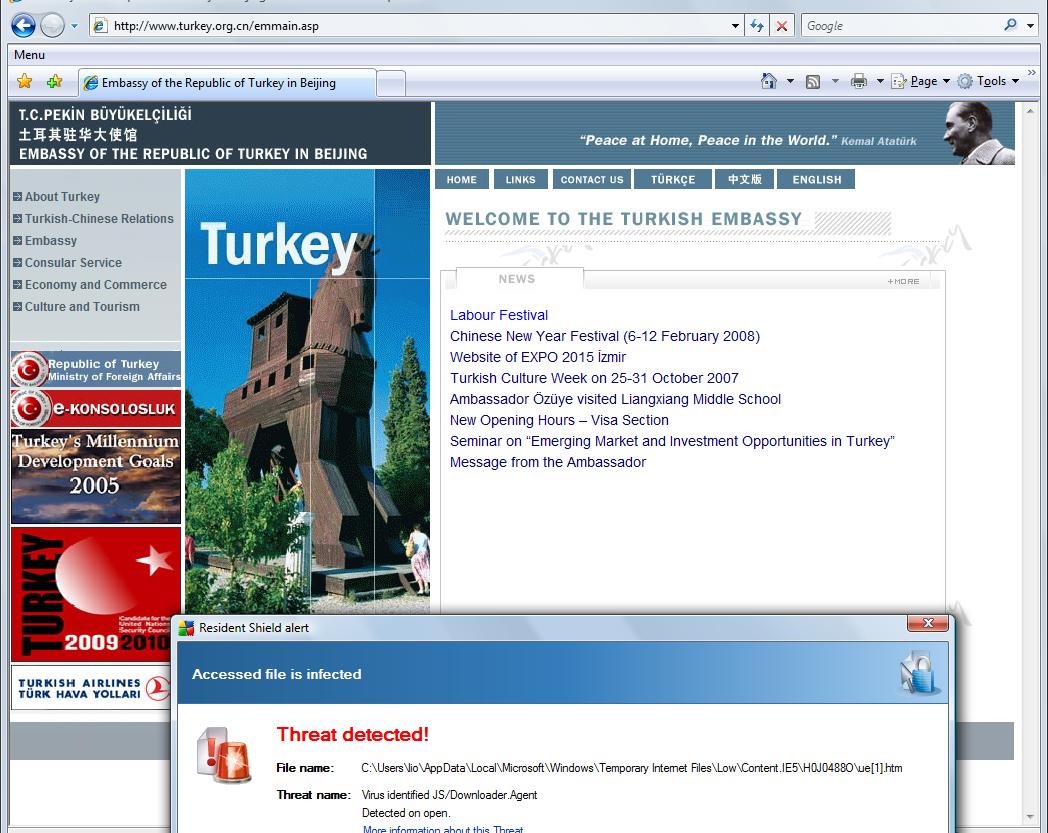Click the Refresh page icon
This screenshot has height=833, width=1048.
[757, 26]
